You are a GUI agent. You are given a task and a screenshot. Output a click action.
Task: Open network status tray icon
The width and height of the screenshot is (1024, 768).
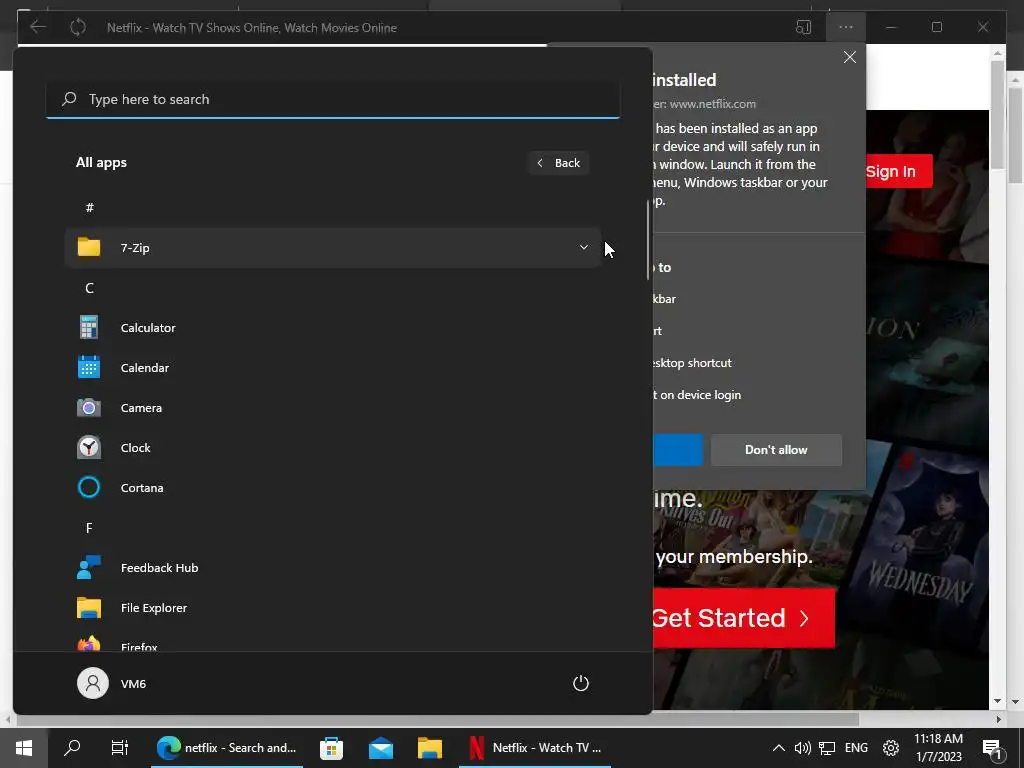[x=827, y=748]
